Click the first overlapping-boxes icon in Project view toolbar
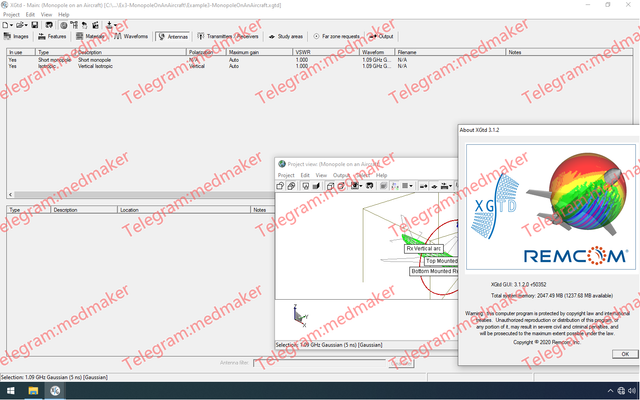The image size is (640, 400). tap(280, 186)
